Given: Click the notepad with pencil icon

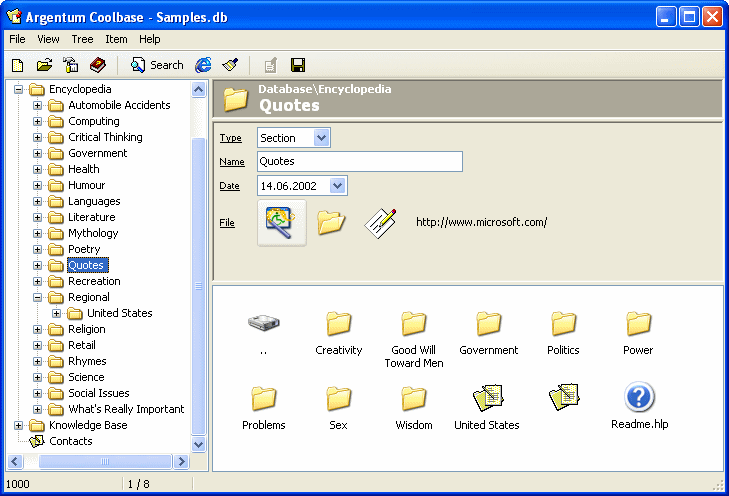Looking at the screenshot, I should point(380,222).
